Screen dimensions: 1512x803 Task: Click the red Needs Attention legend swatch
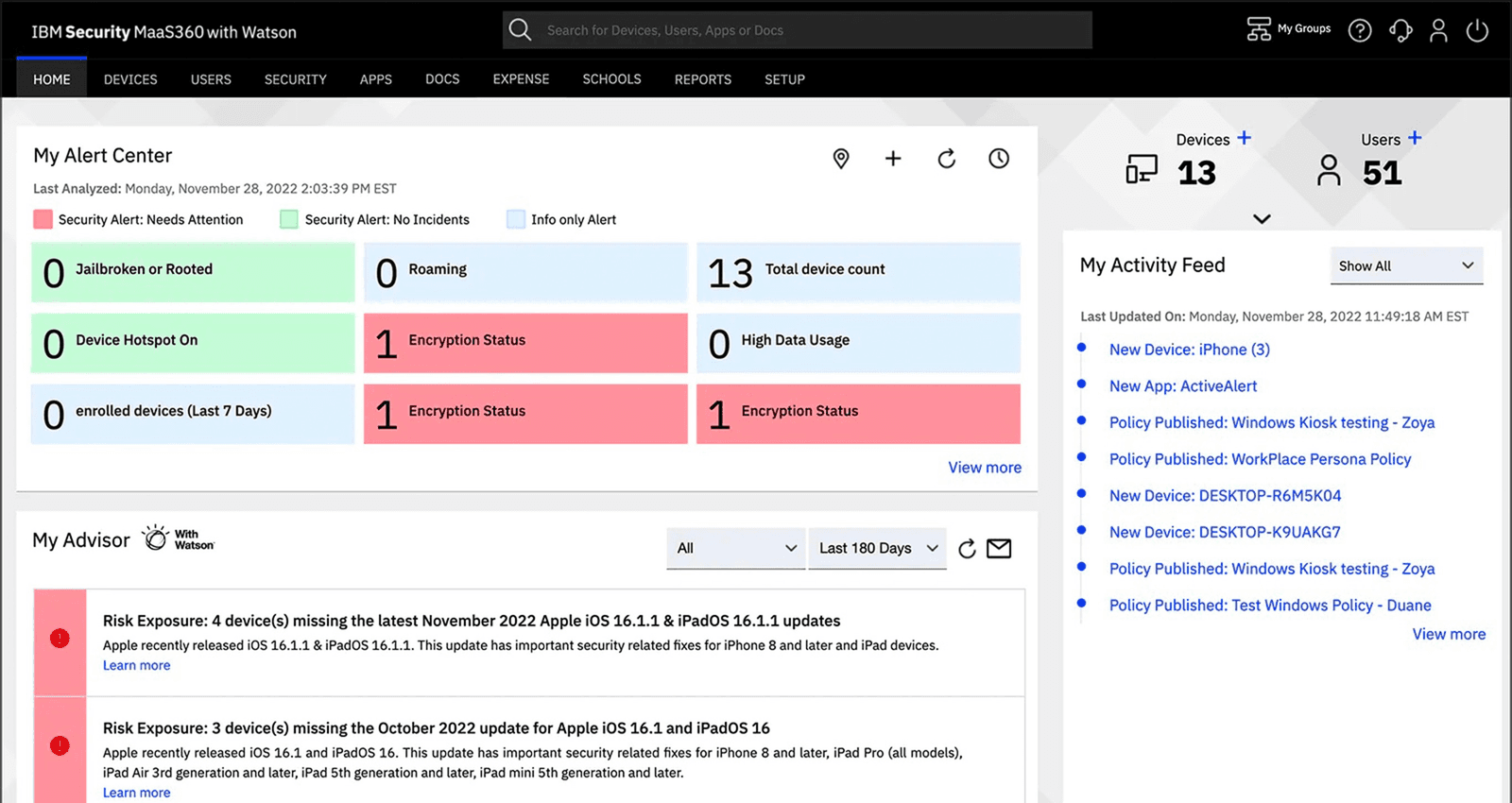point(43,219)
